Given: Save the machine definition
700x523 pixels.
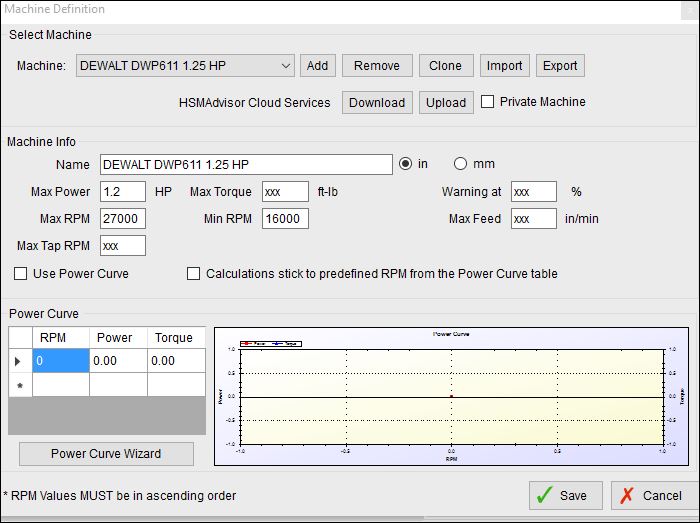Looking at the screenshot, I should [566, 495].
